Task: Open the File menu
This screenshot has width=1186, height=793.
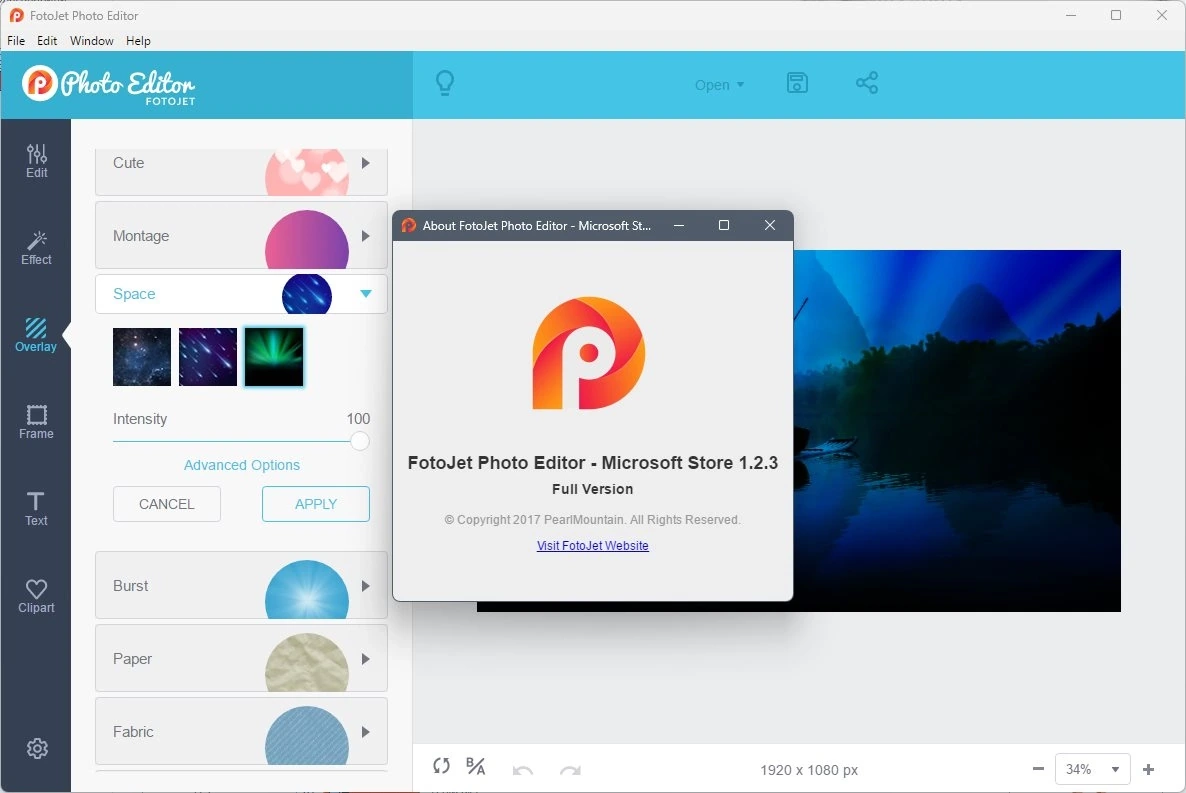Action: 16,41
